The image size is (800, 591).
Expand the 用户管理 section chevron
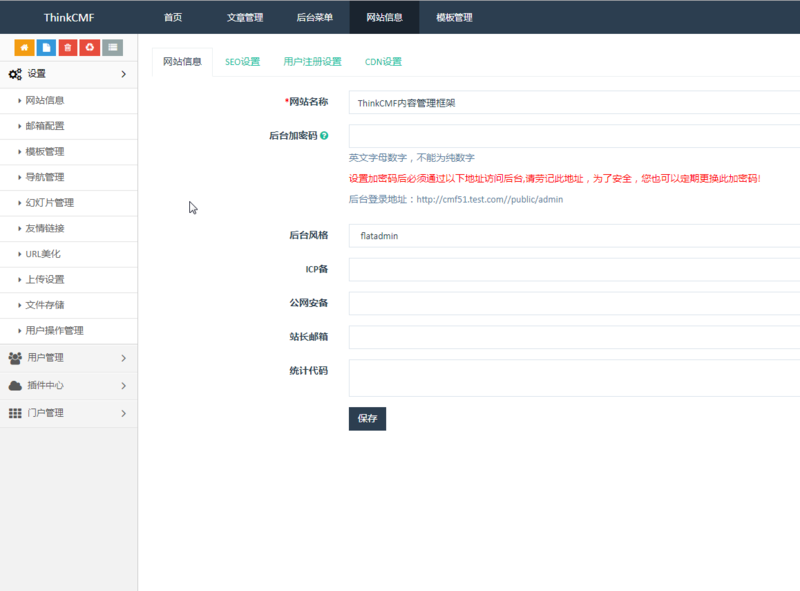(x=123, y=358)
